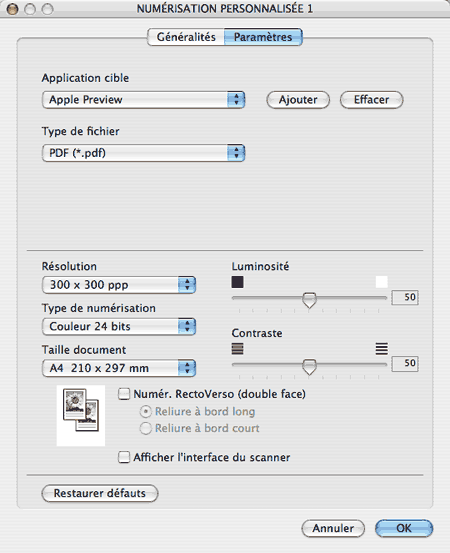Click the dark brightness icon under Luminosité
This screenshot has width=450, height=553.
coord(237,282)
